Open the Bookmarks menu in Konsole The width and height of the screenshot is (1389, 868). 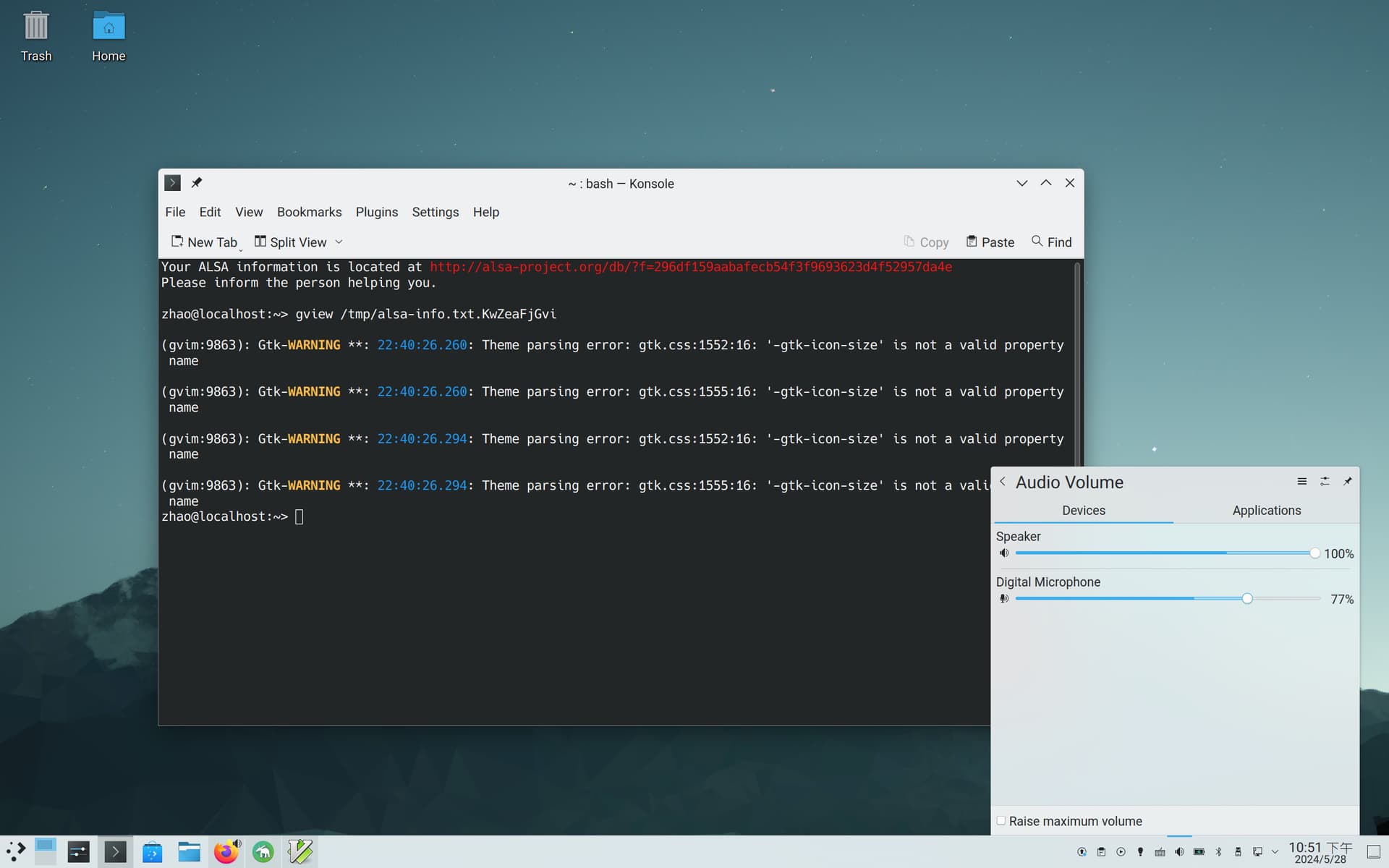[309, 212]
